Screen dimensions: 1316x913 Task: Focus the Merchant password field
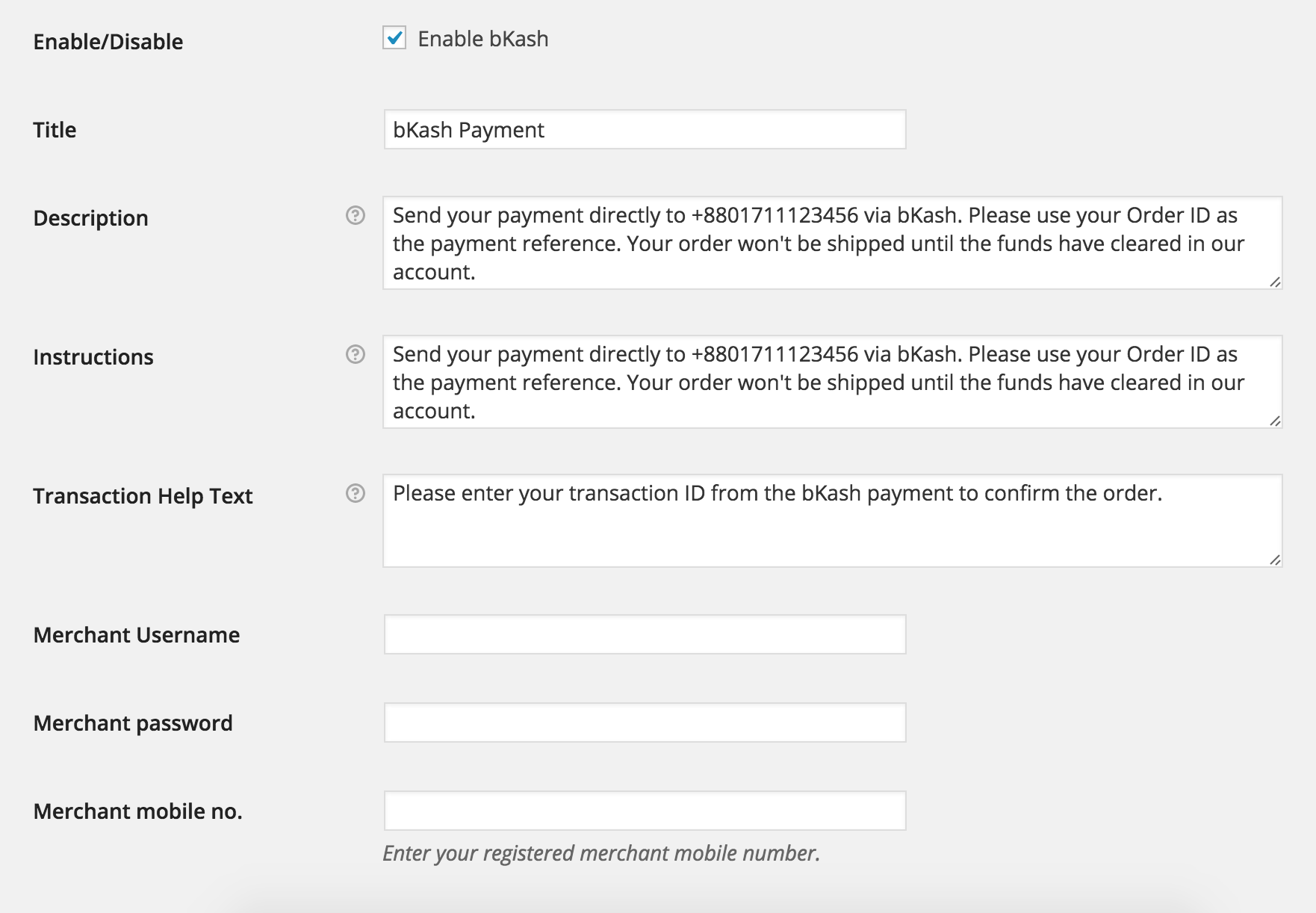[x=645, y=722]
